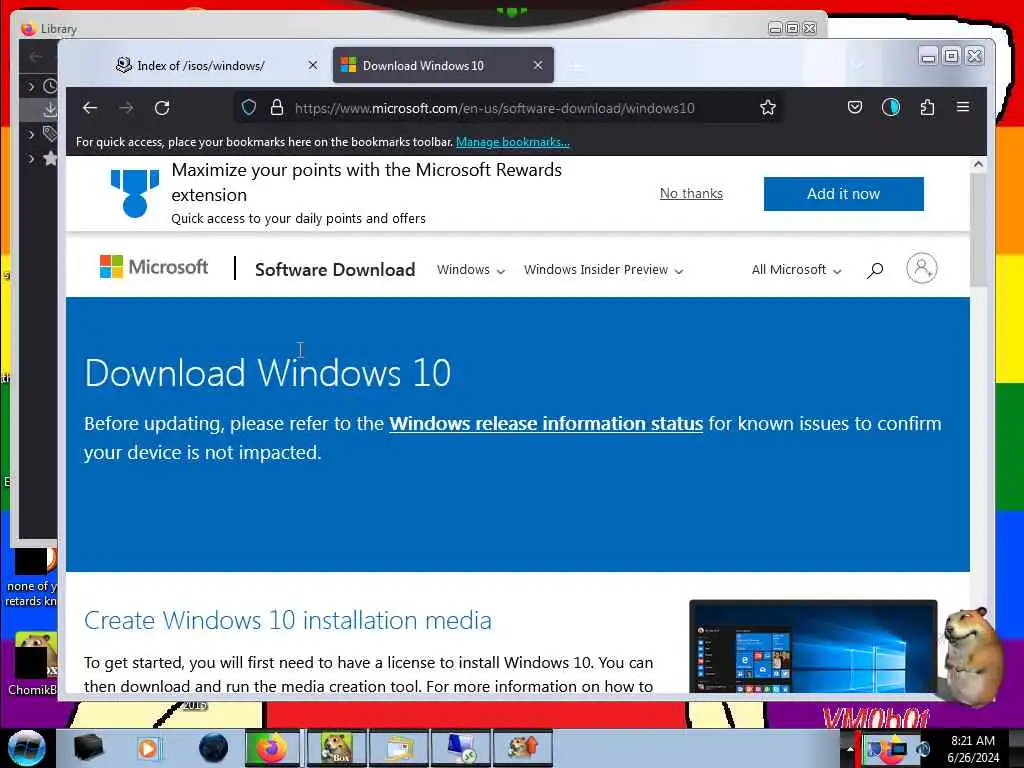This screenshot has width=1024, height=768.
Task: Click the Microsoft logo in site header
Action: (153, 266)
